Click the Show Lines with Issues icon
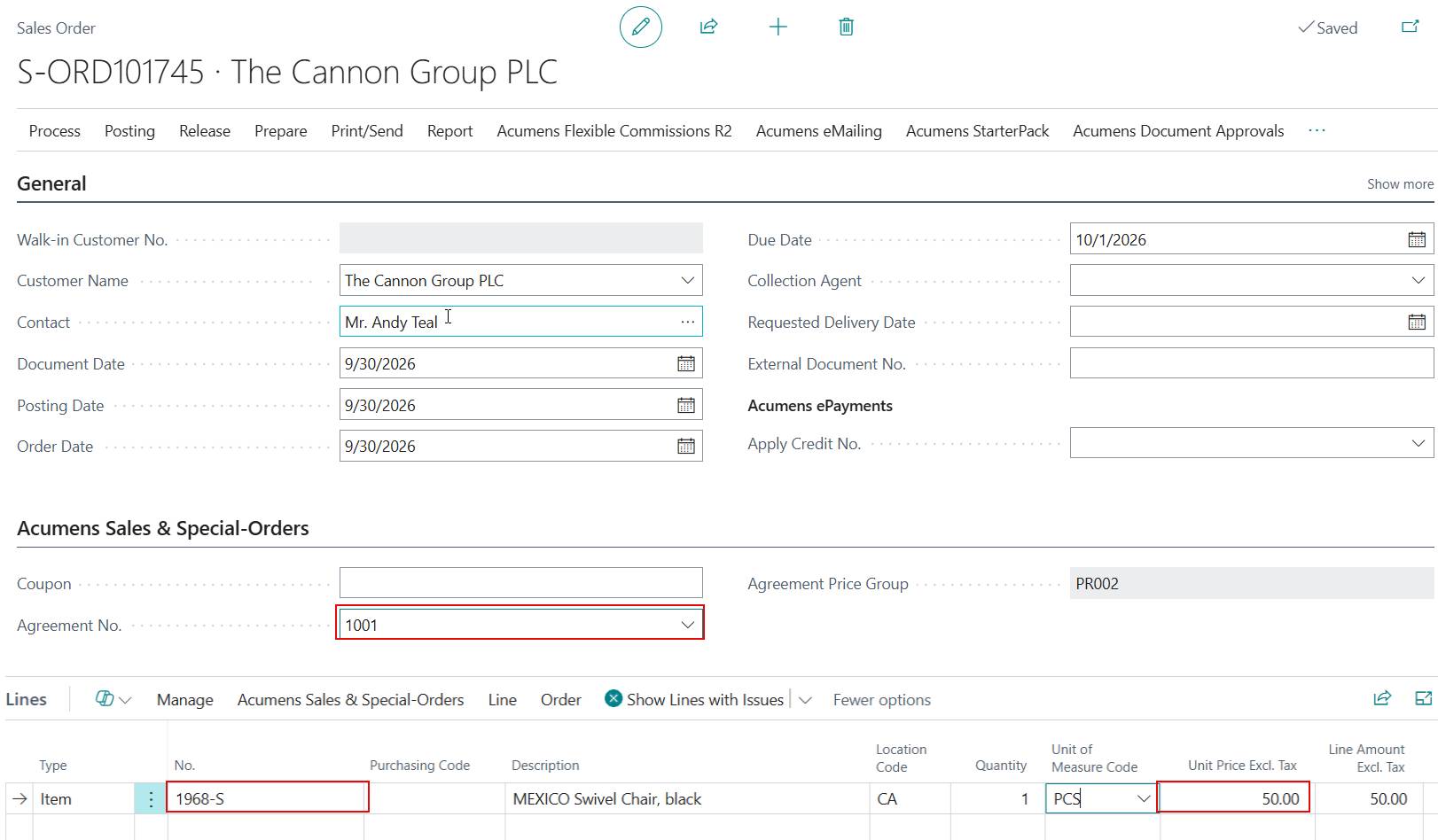Image resolution: width=1438 pixels, height=840 pixels. click(x=613, y=699)
